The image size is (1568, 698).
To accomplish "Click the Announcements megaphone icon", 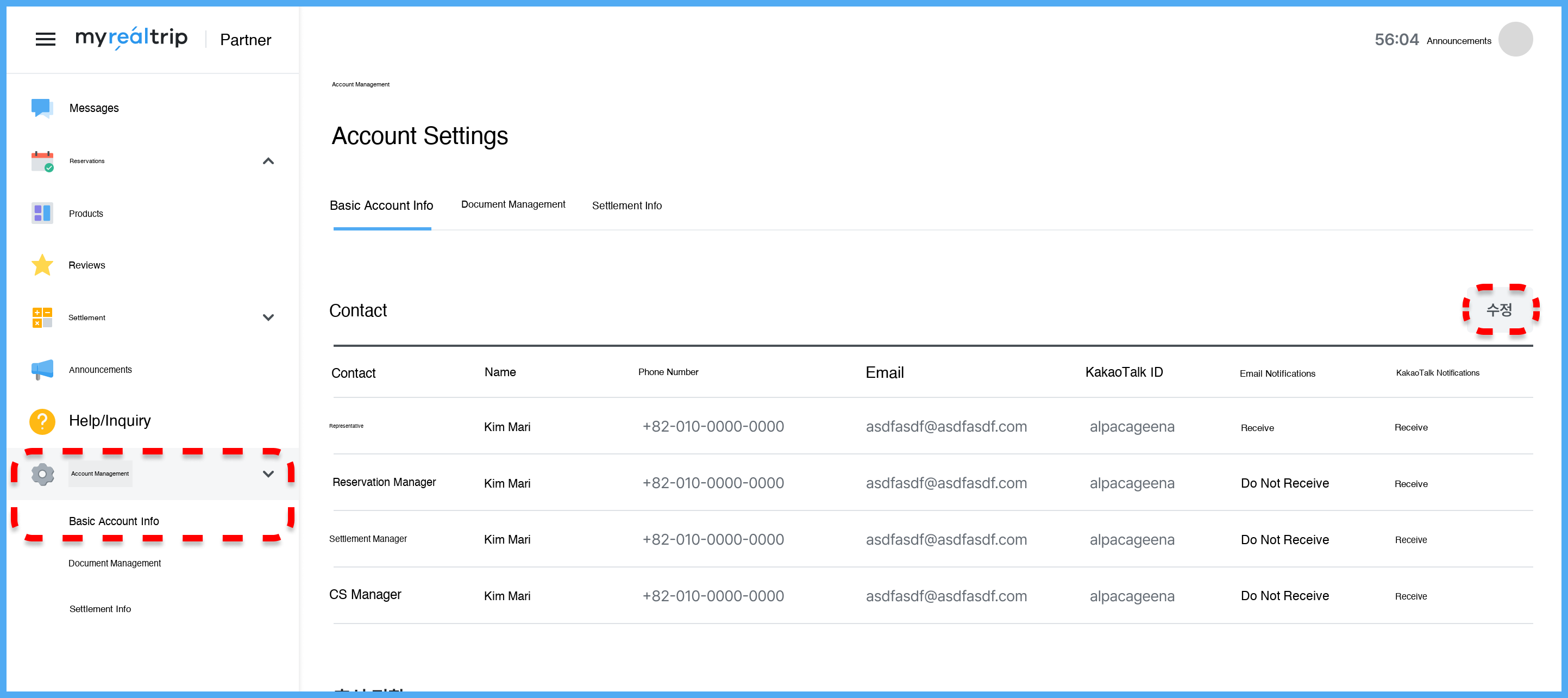I will coord(42,370).
